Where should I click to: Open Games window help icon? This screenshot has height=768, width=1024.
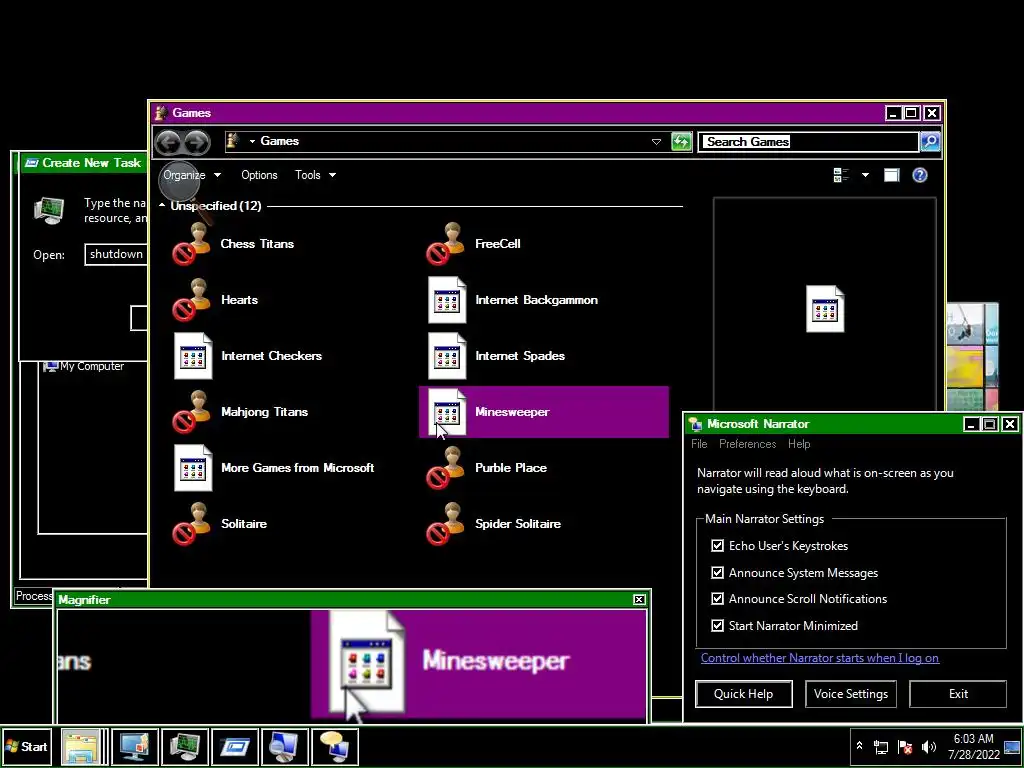pyautogui.click(x=920, y=175)
